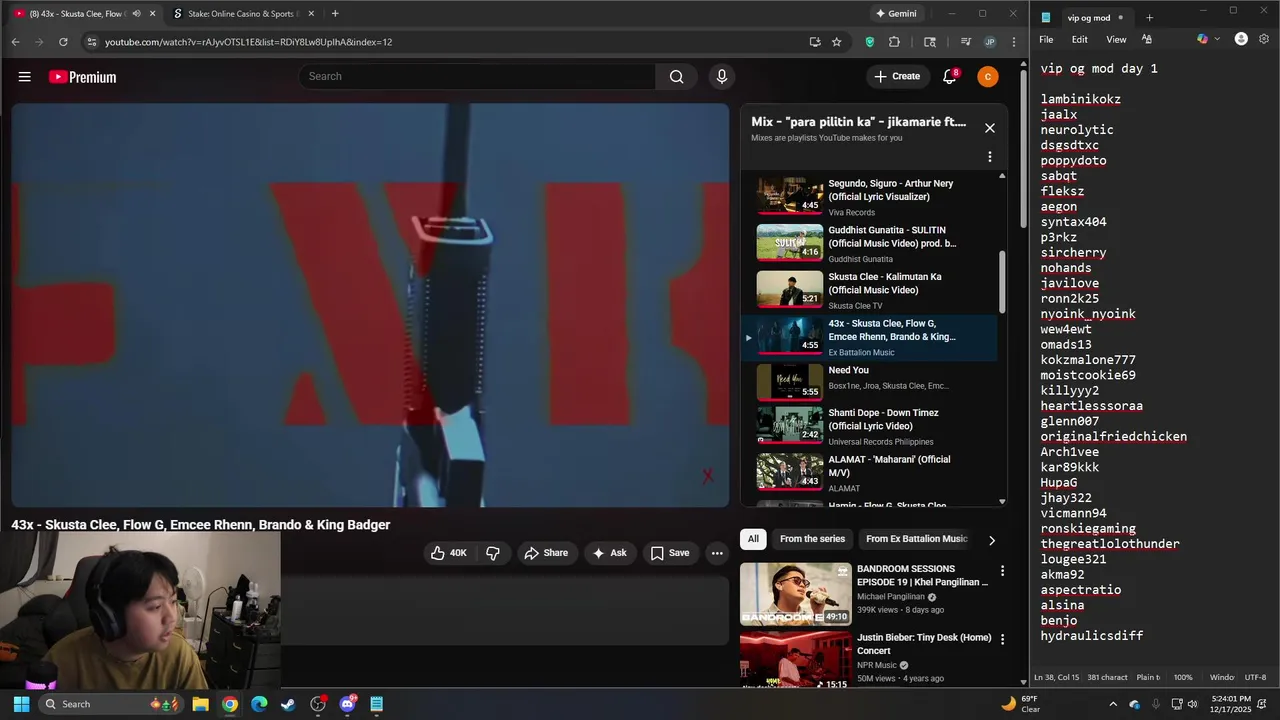
Task: Open the taskbar clock showing 5:24:01 PM
Action: [x=1230, y=704]
